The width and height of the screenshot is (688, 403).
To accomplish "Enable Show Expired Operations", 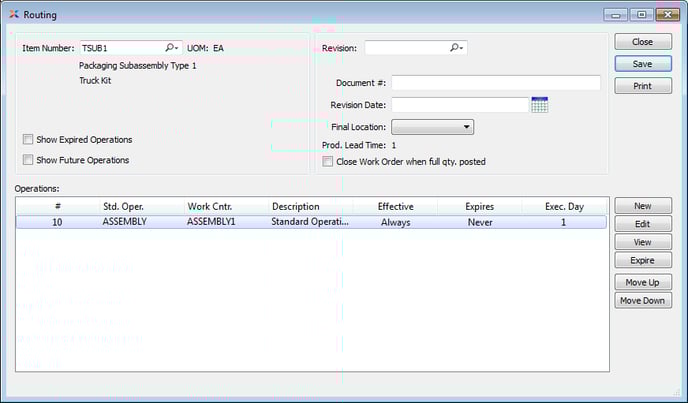I will pyautogui.click(x=28, y=140).
